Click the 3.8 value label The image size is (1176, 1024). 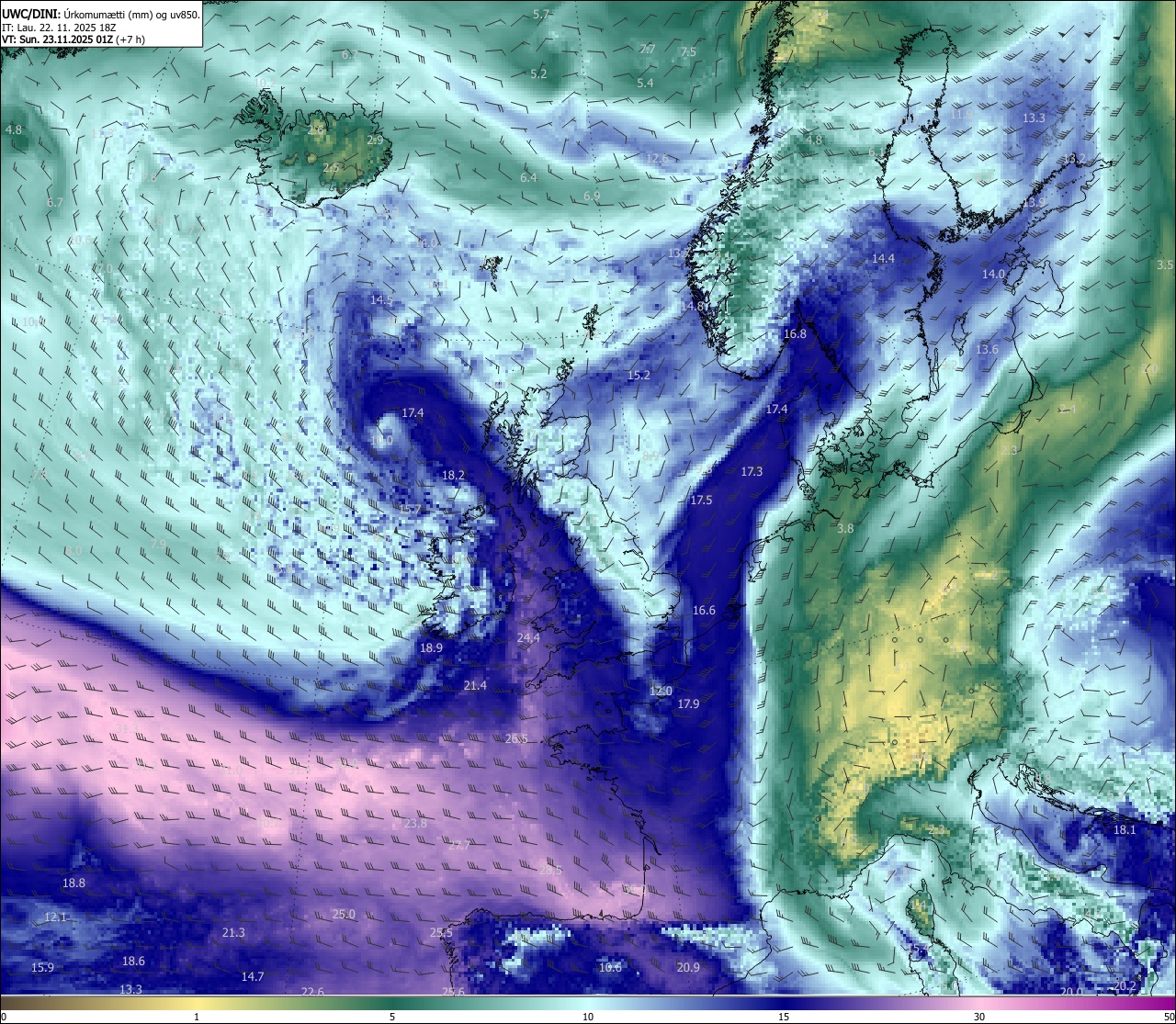845,528
